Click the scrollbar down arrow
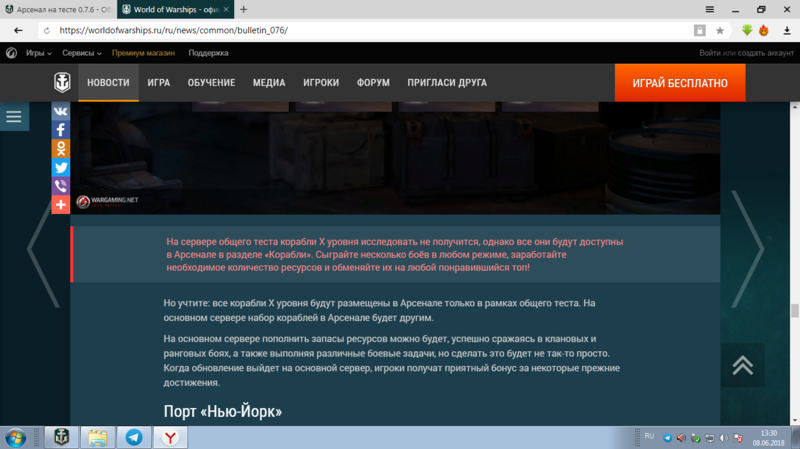The image size is (800, 449). [794, 420]
